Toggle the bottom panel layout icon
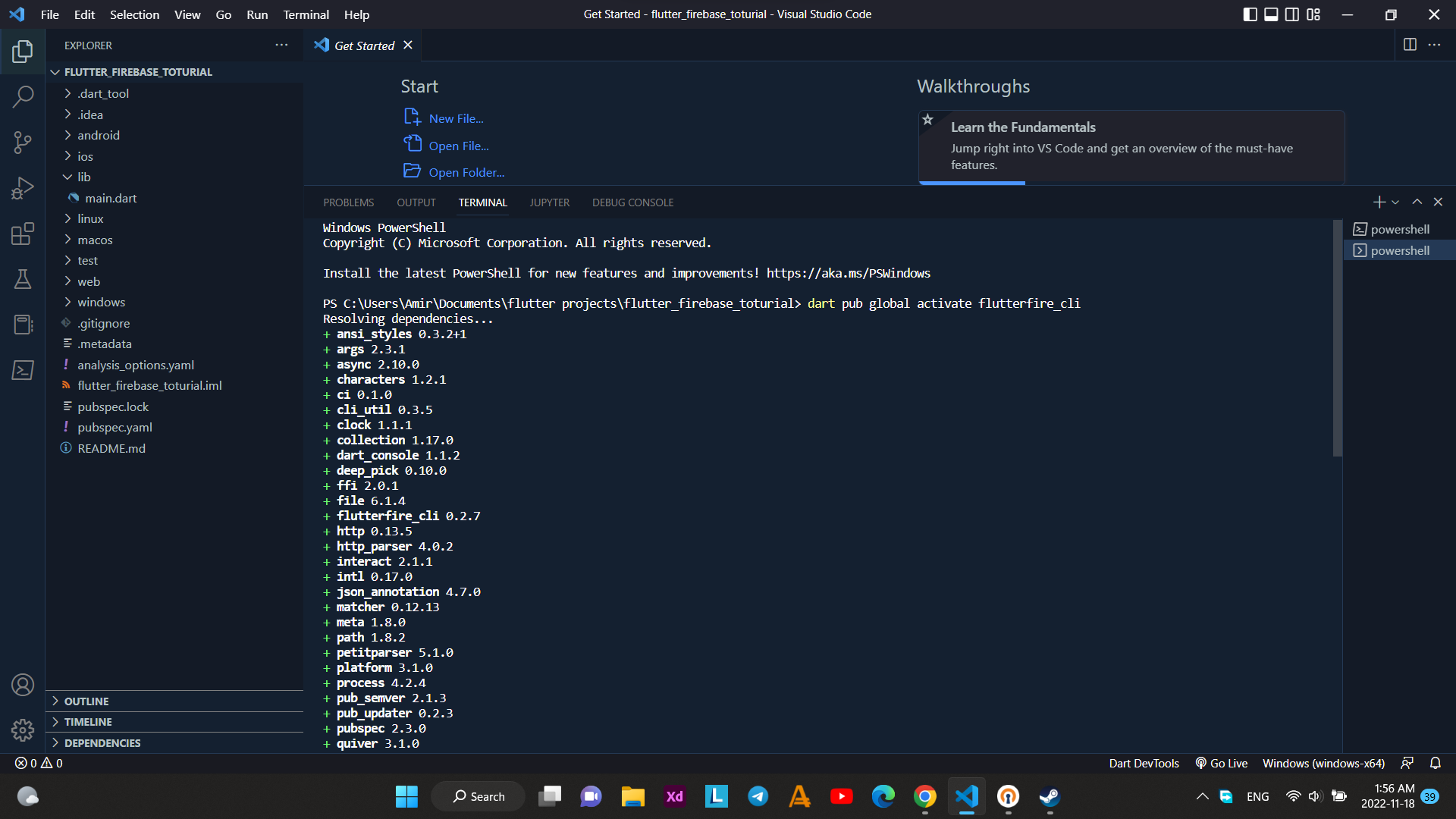Viewport: 1456px width, 819px height. coord(1271,14)
